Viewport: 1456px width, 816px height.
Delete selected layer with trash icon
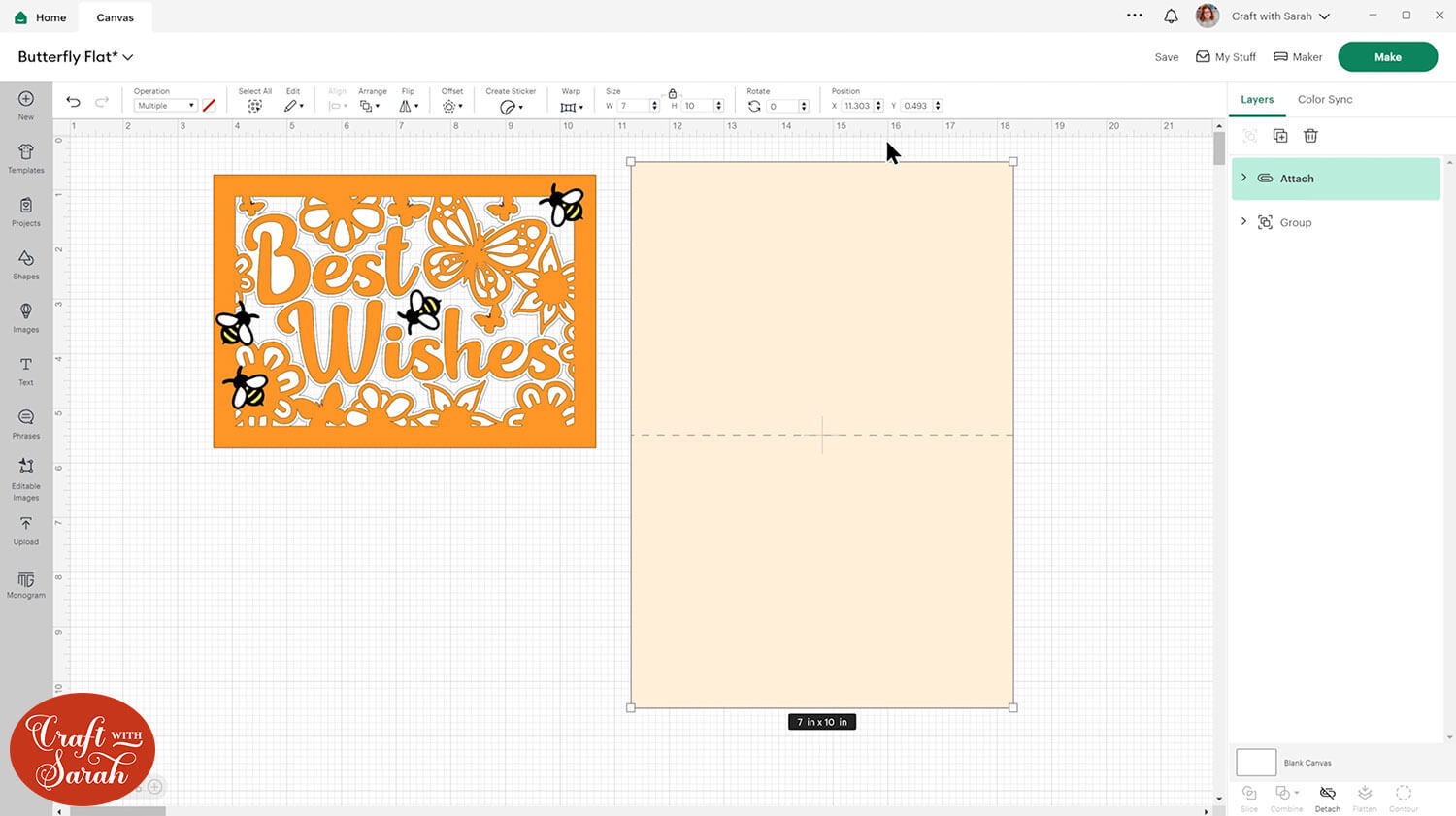1310,136
